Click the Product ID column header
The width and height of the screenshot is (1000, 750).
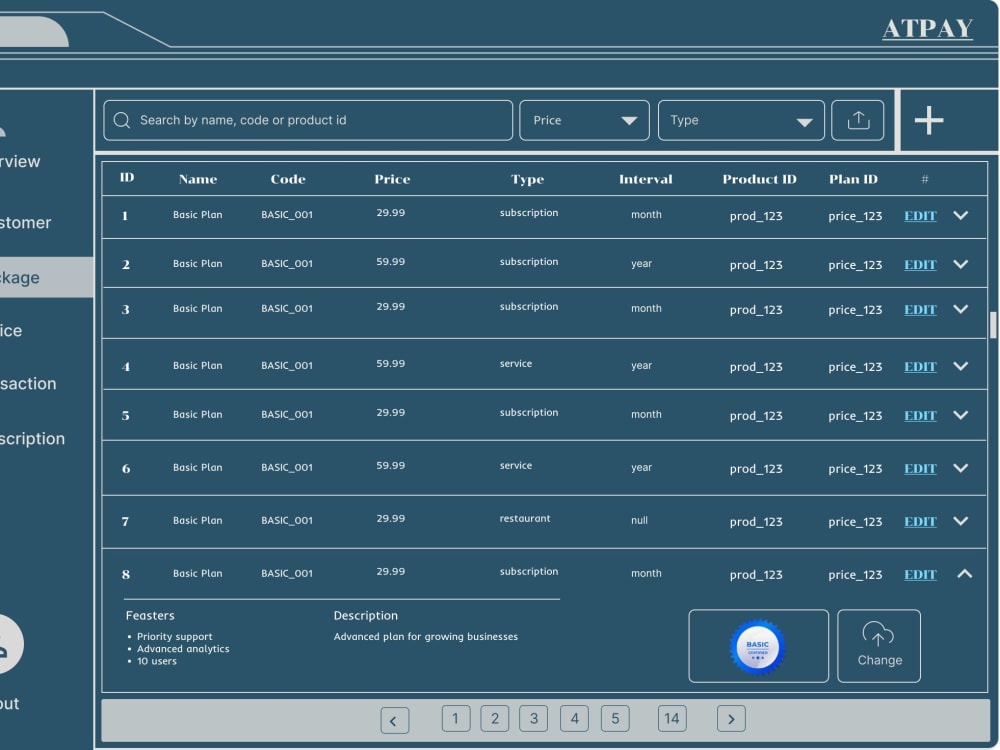(760, 179)
